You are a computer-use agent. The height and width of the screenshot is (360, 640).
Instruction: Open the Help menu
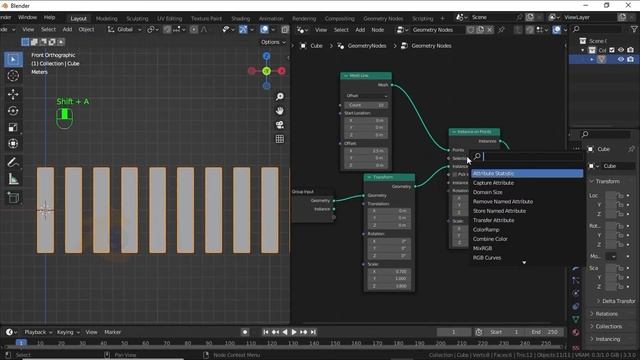(x=49, y=18)
